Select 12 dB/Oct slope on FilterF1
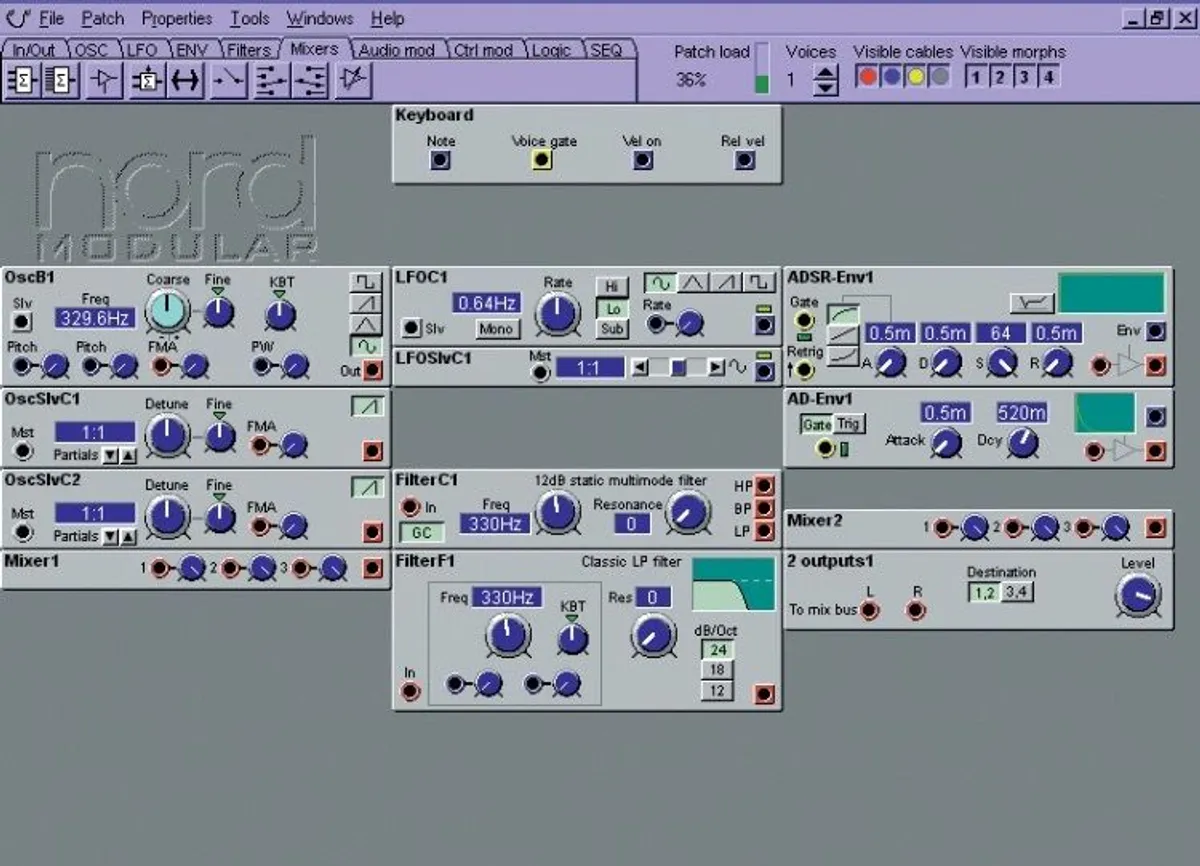Viewport: 1200px width, 866px height. pyautogui.click(x=717, y=690)
